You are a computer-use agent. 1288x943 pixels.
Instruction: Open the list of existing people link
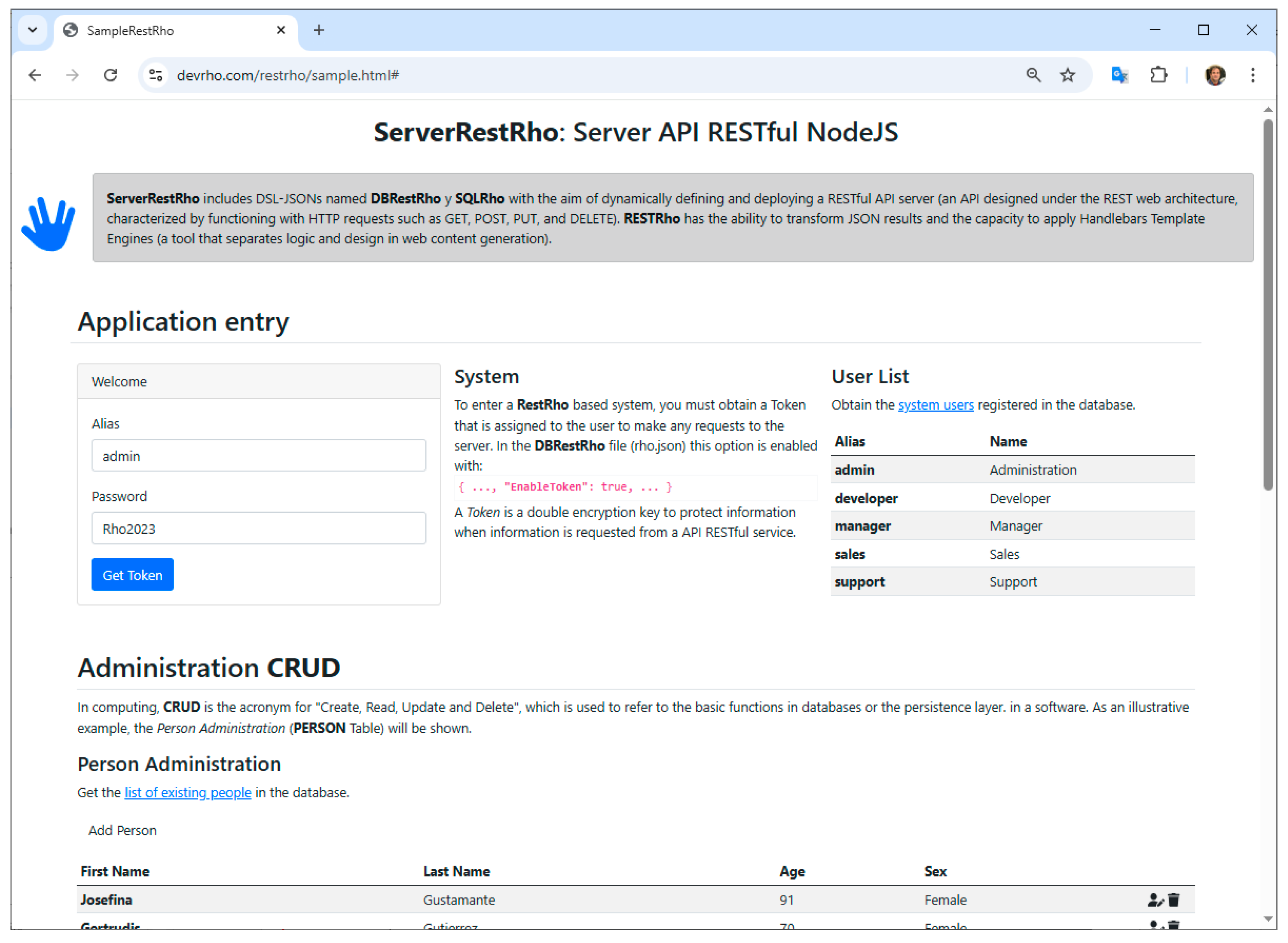click(188, 792)
